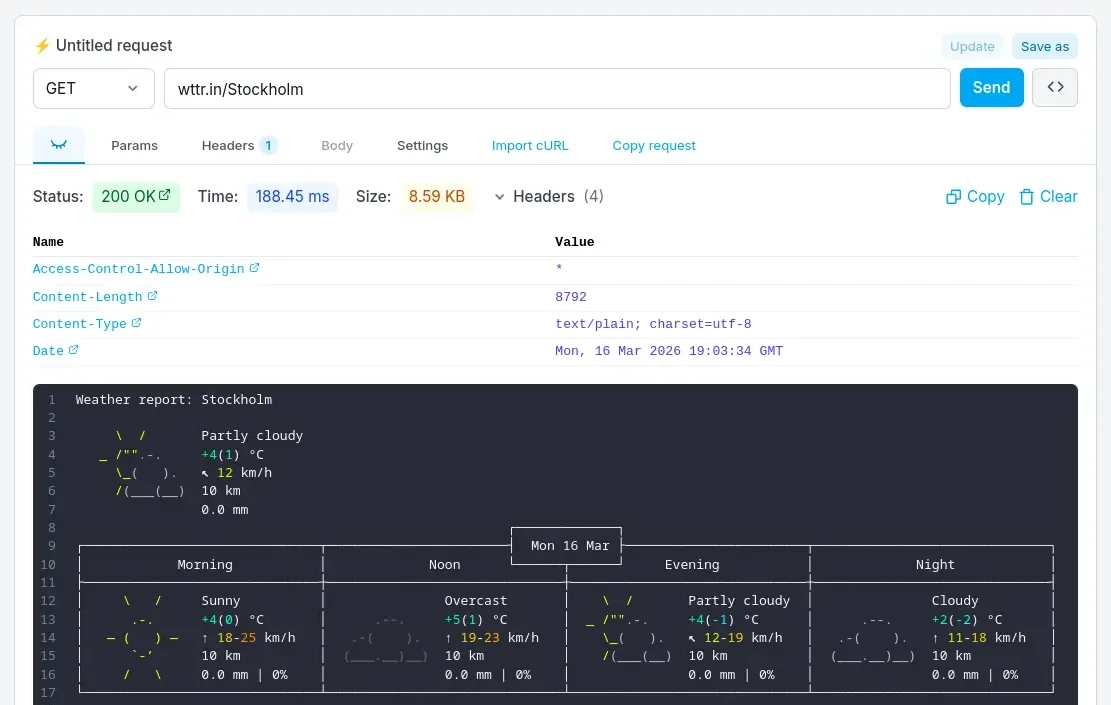Screen dimensions: 1111x705
Task: Click the code snippet brackets icon
Action: [1055, 87]
